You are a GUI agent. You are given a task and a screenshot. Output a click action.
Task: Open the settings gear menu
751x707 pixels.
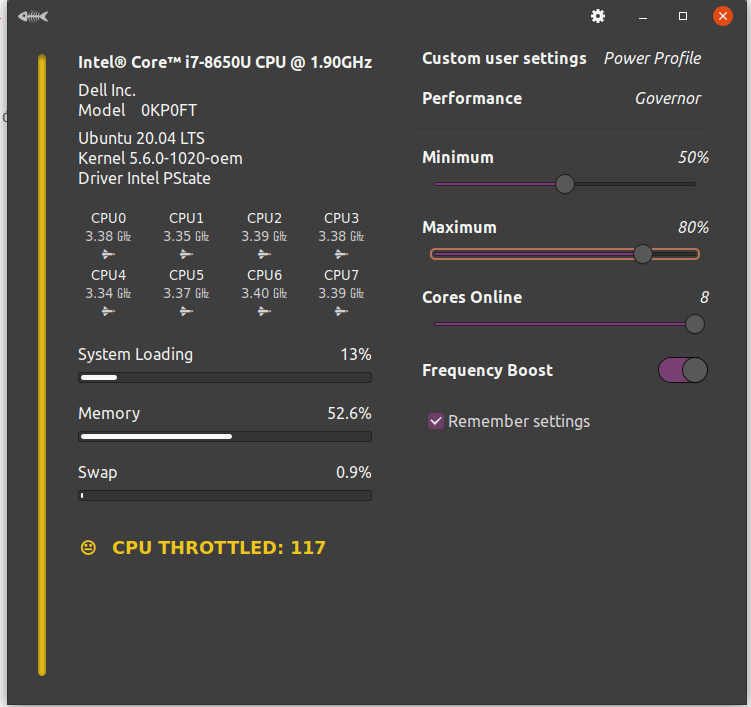pos(598,16)
